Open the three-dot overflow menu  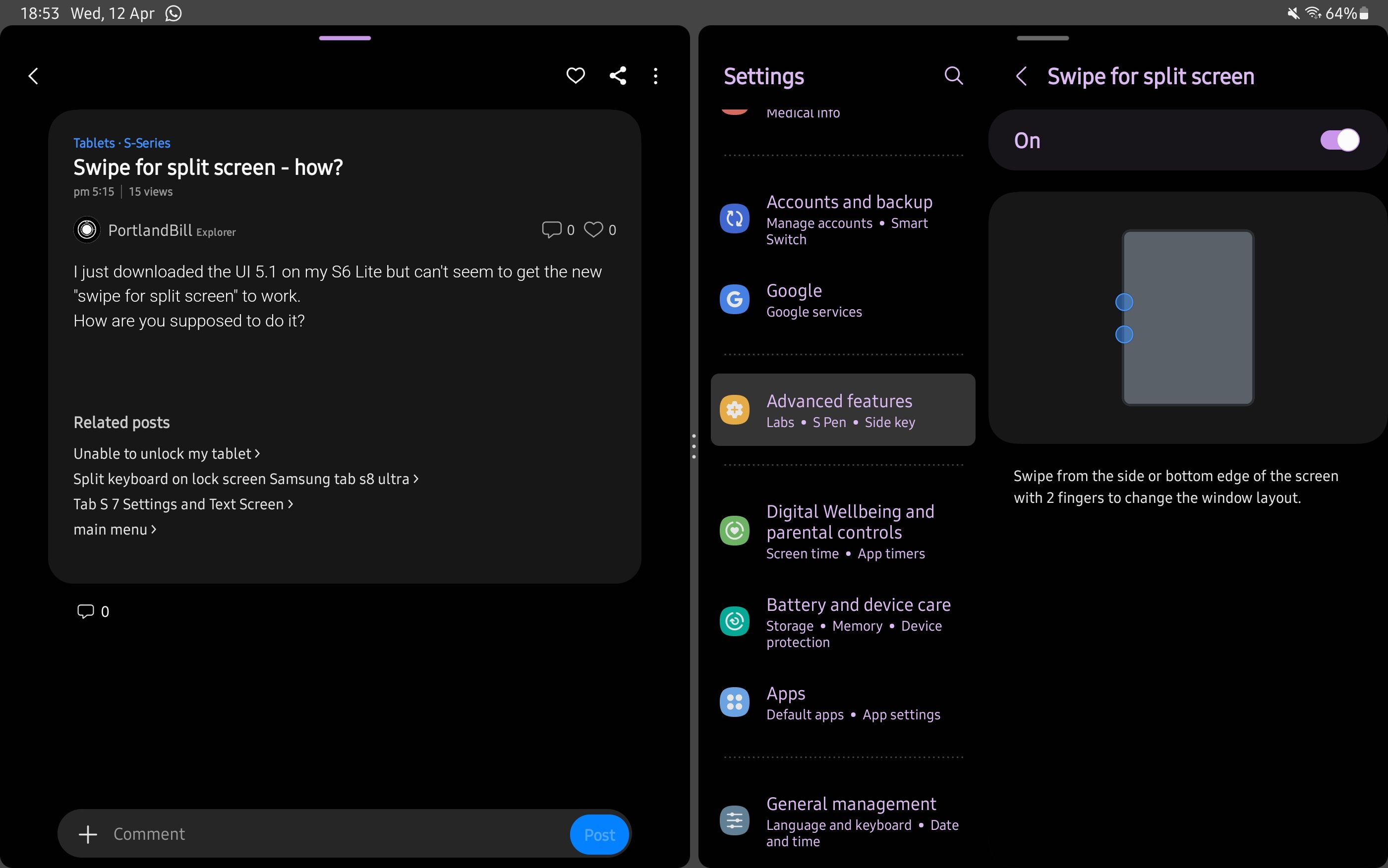pyautogui.click(x=655, y=75)
